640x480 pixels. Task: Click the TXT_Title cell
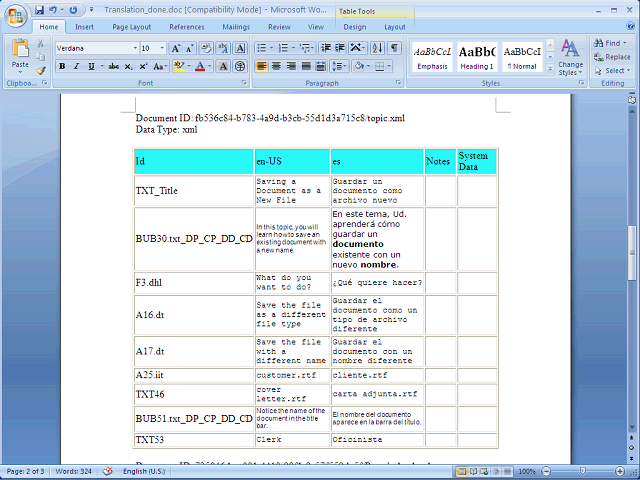(x=193, y=191)
